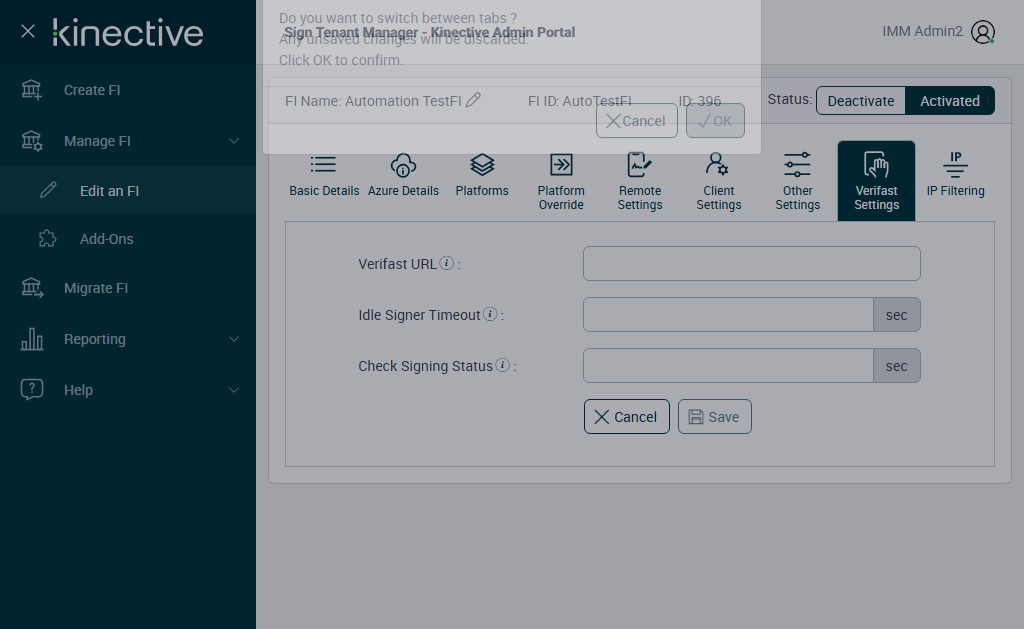The width and height of the screenshot is (1024, 629).
Task: Switch to the Basic Details tab
Action: [324, 177]
